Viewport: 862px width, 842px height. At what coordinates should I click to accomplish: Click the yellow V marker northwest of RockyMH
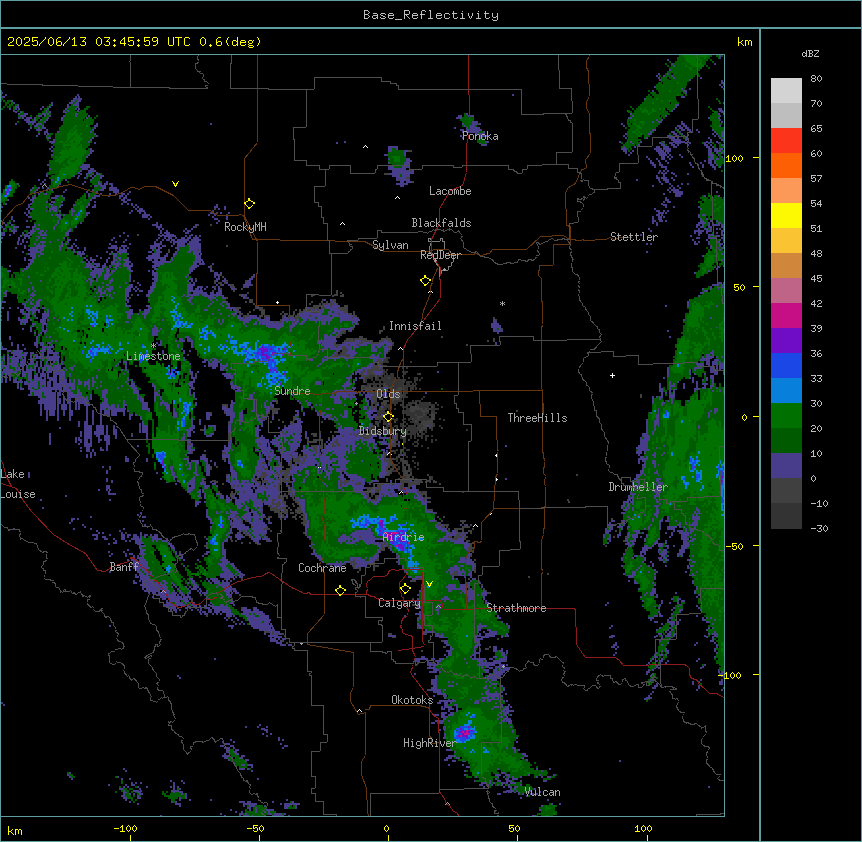coord(175,184)
